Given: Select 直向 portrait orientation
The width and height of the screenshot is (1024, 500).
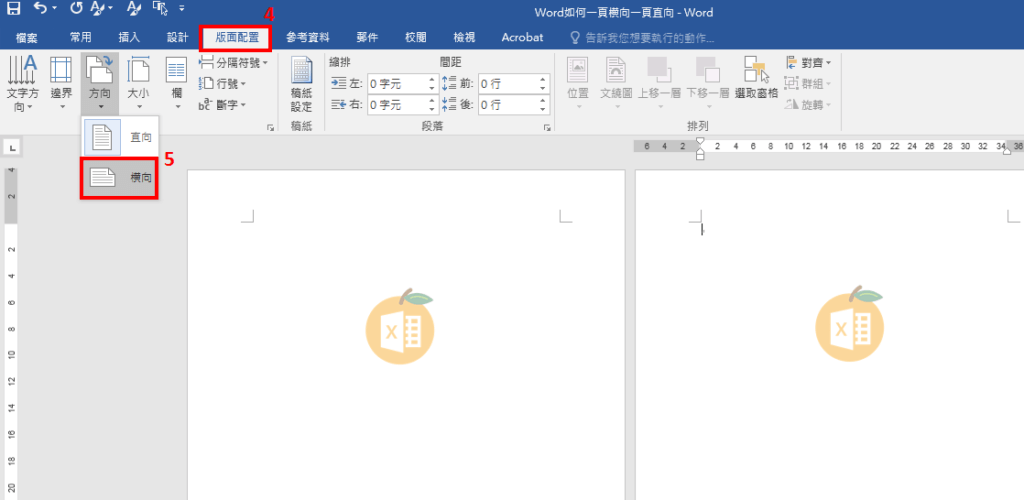Looking at the screenshot, I should coord(119,136).
